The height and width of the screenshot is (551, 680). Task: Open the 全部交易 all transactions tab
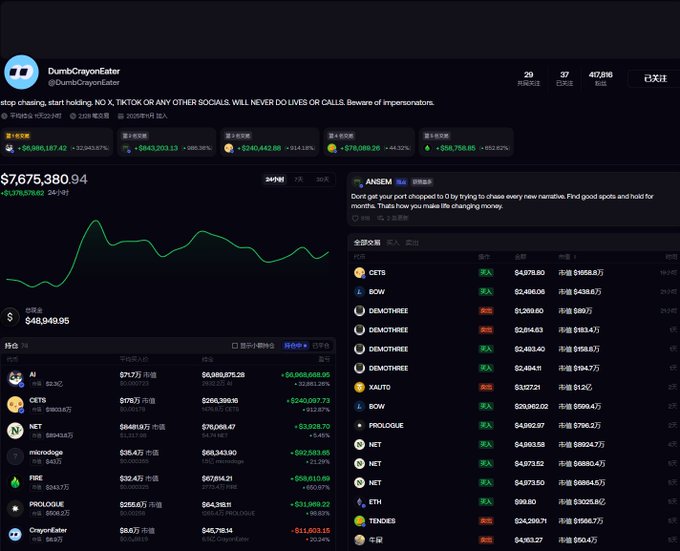tap(367, 242)
